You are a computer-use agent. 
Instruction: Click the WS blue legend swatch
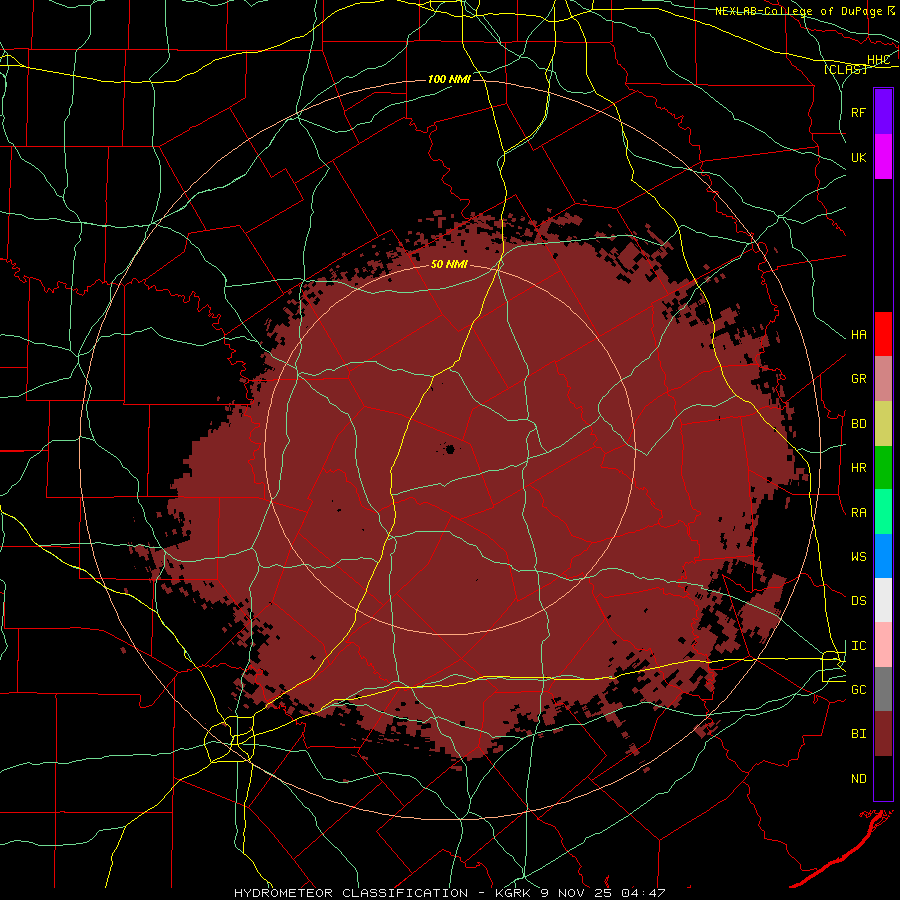pyautogui.click(x=883, y=556)
